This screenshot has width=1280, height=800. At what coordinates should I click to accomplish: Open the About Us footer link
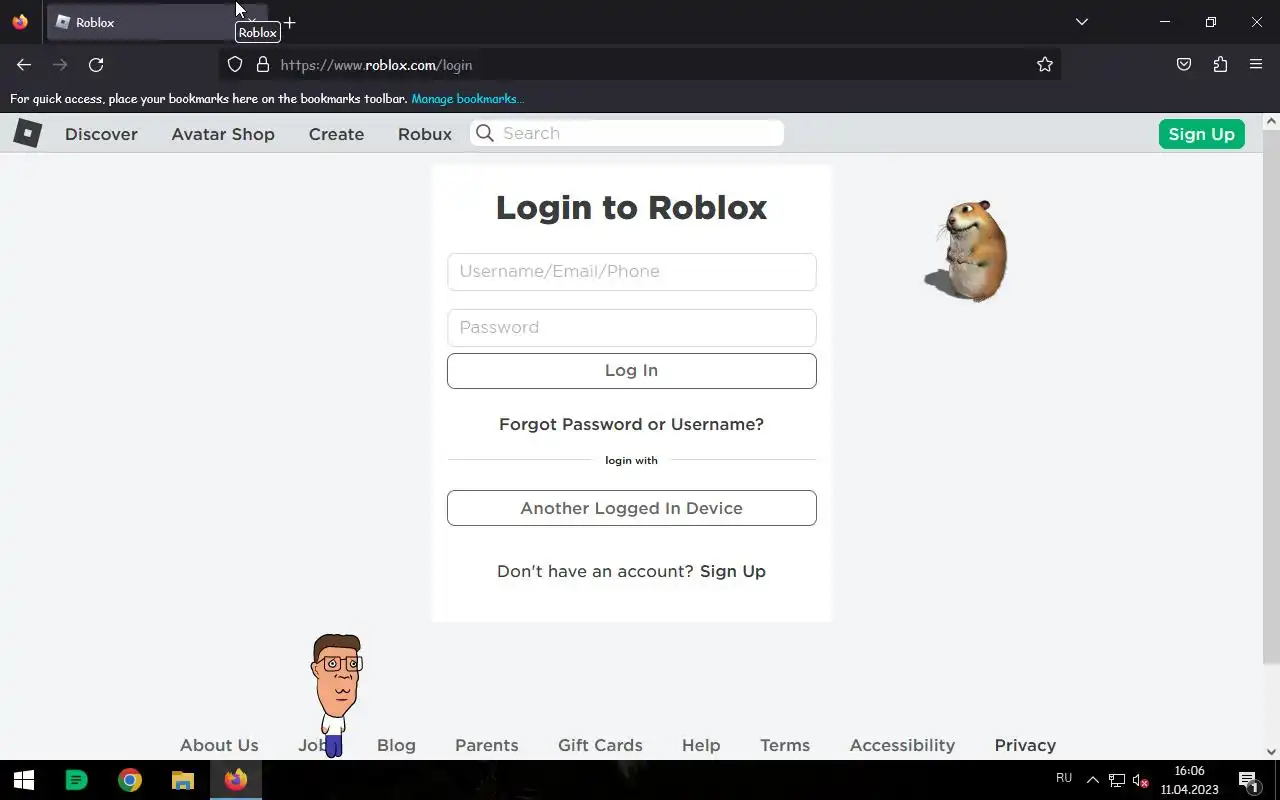click(x=219, y=745)
